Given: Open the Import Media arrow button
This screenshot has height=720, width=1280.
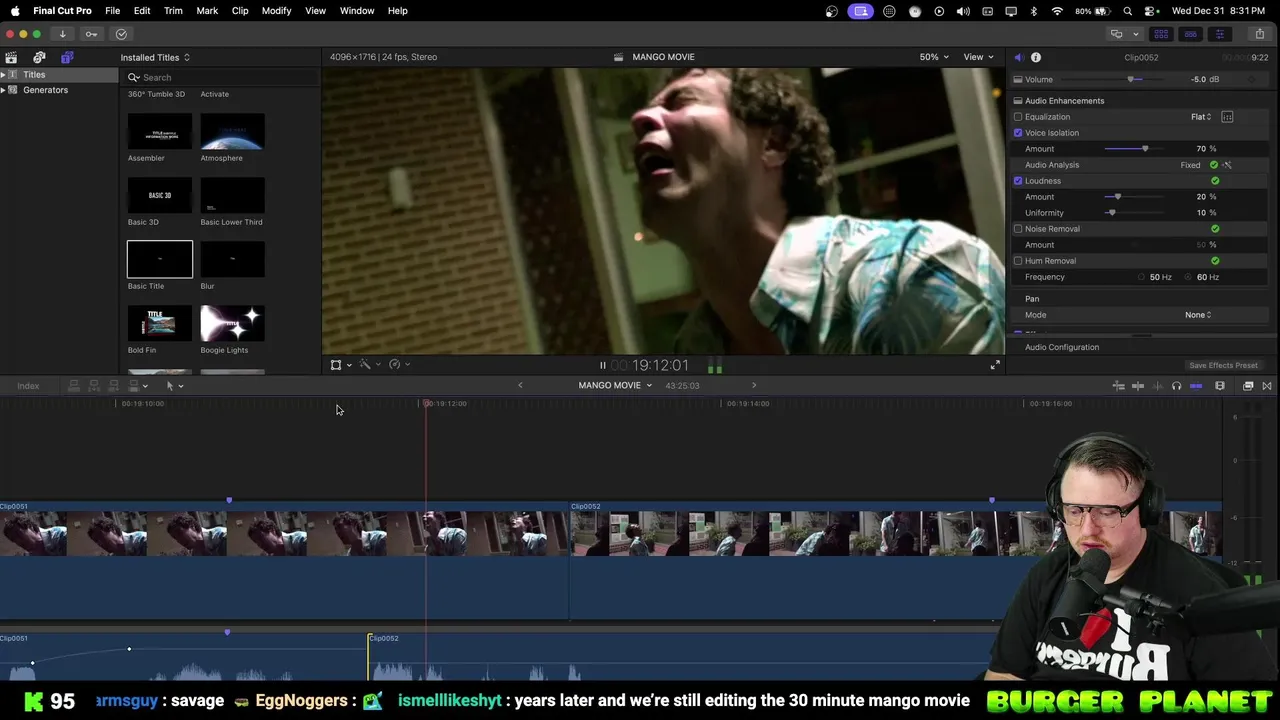Looking at the screenshot, I should 62,34.
